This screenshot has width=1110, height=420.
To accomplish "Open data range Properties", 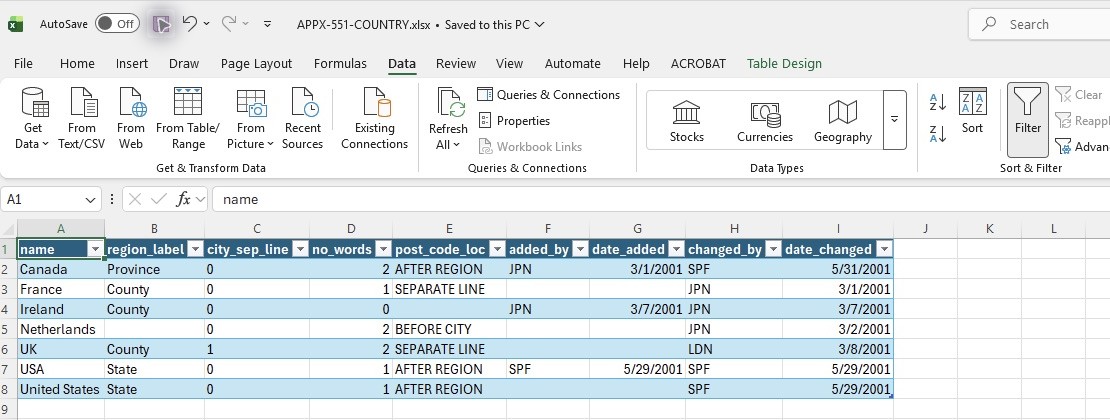I will (x=514, y=121).
